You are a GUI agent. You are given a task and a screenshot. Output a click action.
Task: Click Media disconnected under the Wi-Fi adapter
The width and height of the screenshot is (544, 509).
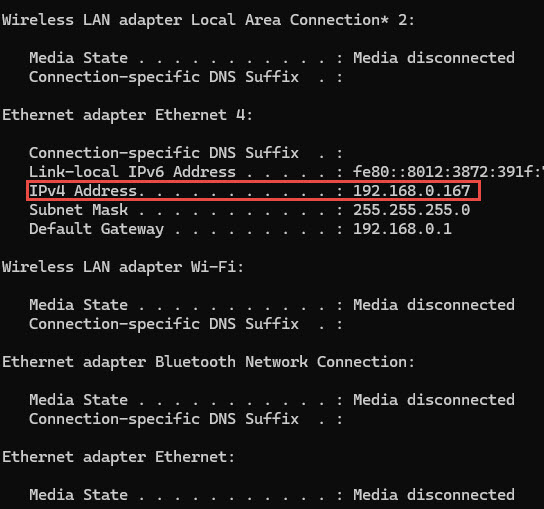coord(434,305)
